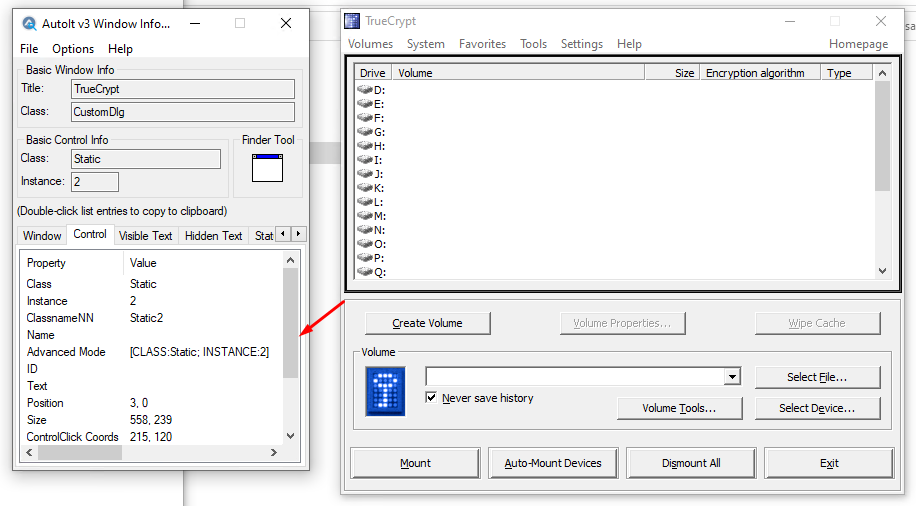The image size is (916, 506).
Task: Open AutoIt Help menu
Action: (x=120, y=49)
